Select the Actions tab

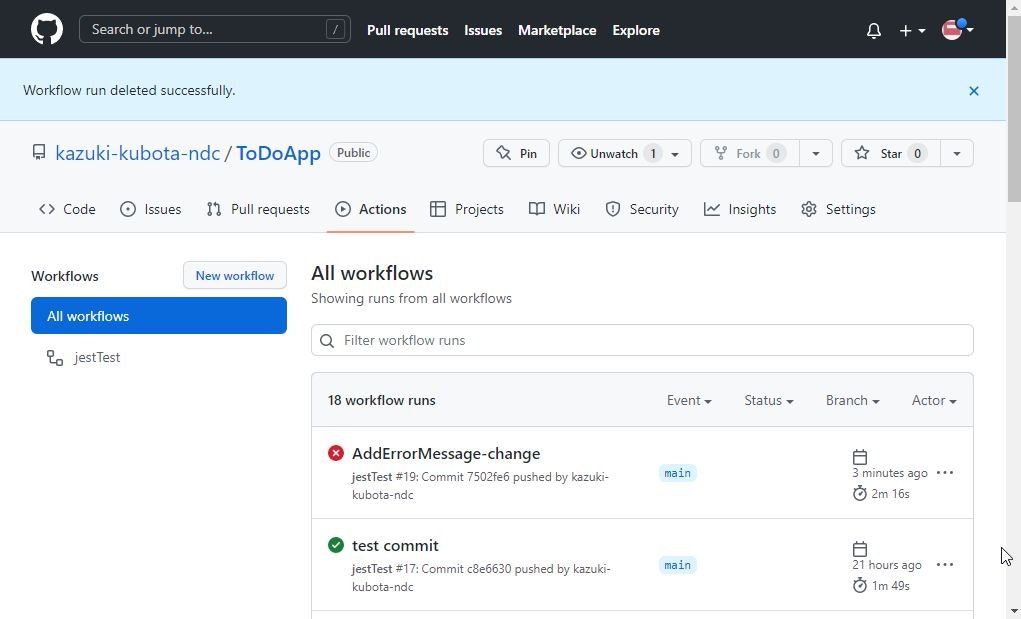click(x=371, y=209)
